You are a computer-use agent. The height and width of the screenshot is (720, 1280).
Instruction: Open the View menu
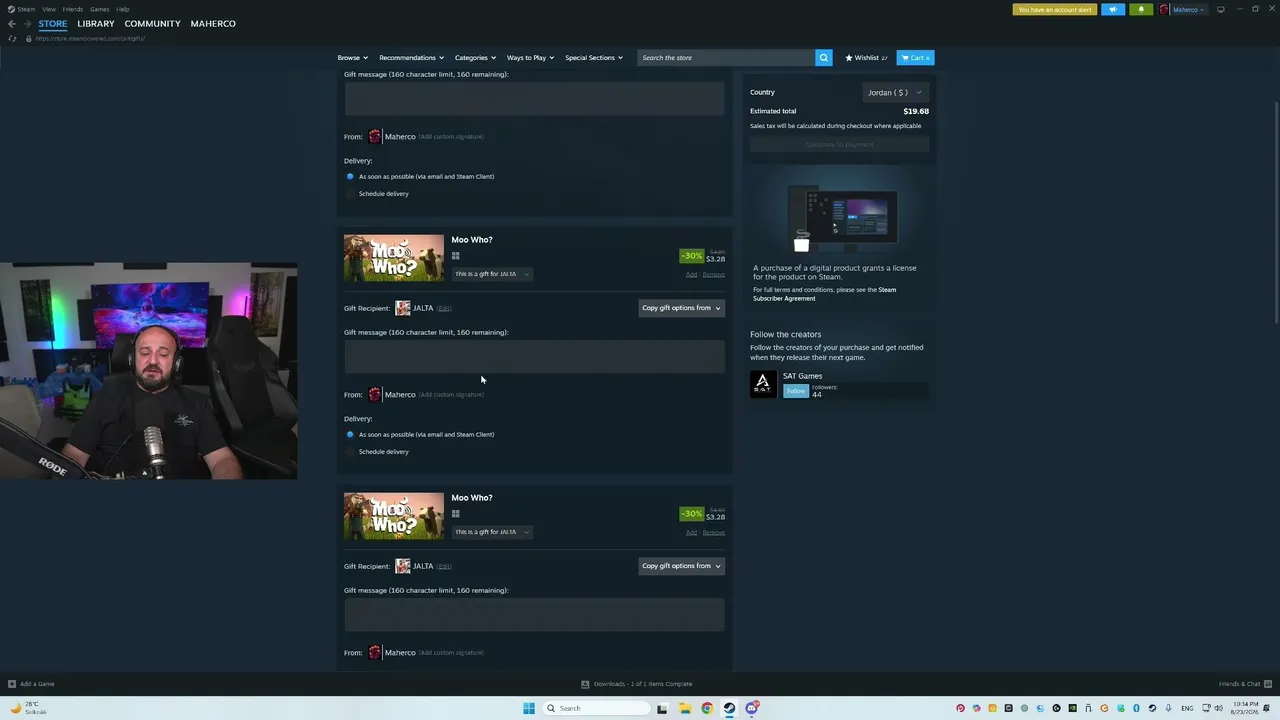click(x=48, y=9)
